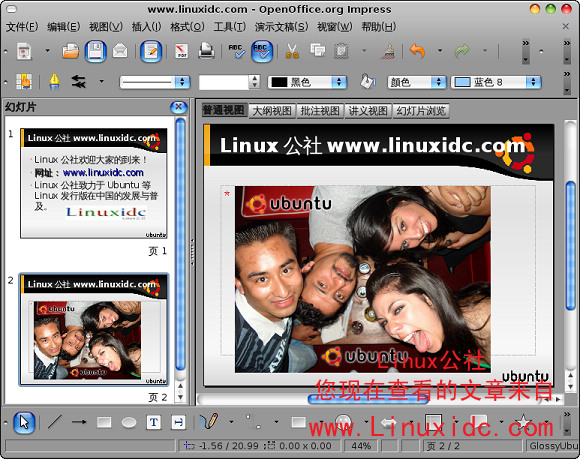
Task: Open the 插入(I) menu
Action: pyautogui.click(x=146, y=27)
